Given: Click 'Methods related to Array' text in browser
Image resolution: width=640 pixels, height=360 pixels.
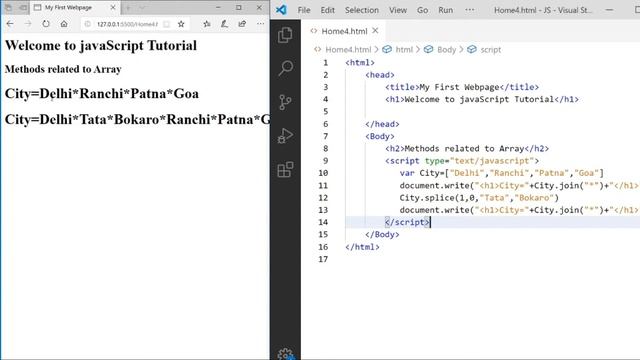Looking at the screenshot, I should [x=63, y=69].
